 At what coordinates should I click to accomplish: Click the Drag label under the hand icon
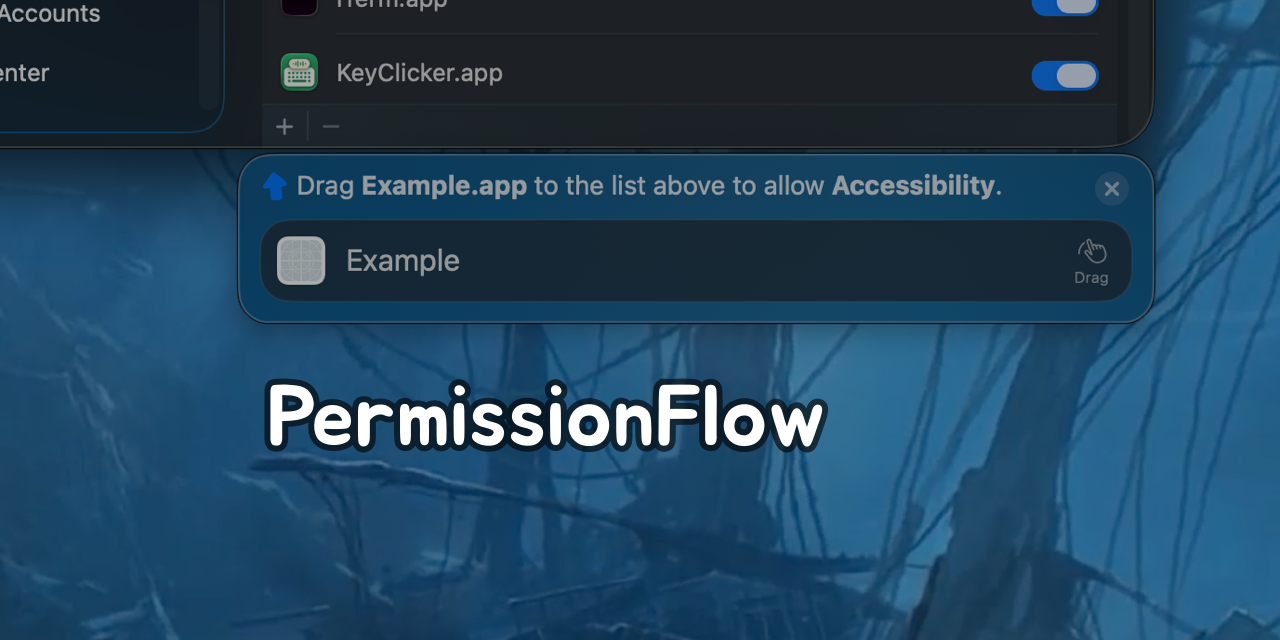[1091, 278]
